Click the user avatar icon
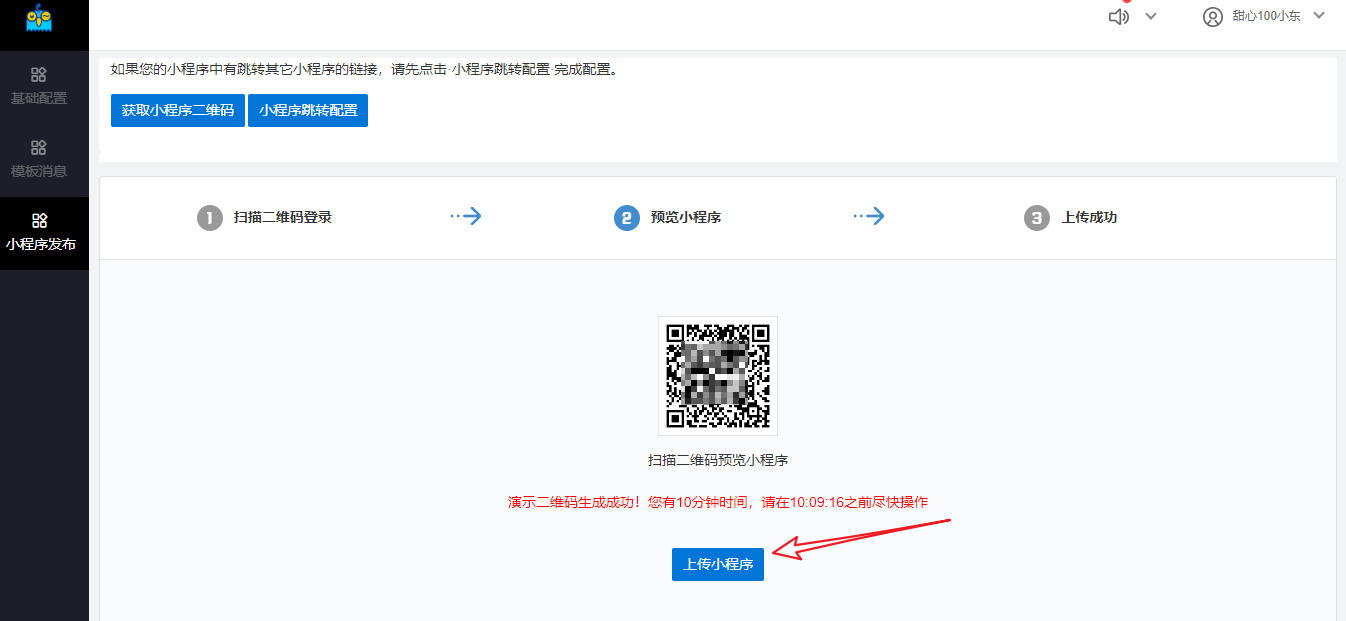The image size is (1346, 621). click(1213, 16)
